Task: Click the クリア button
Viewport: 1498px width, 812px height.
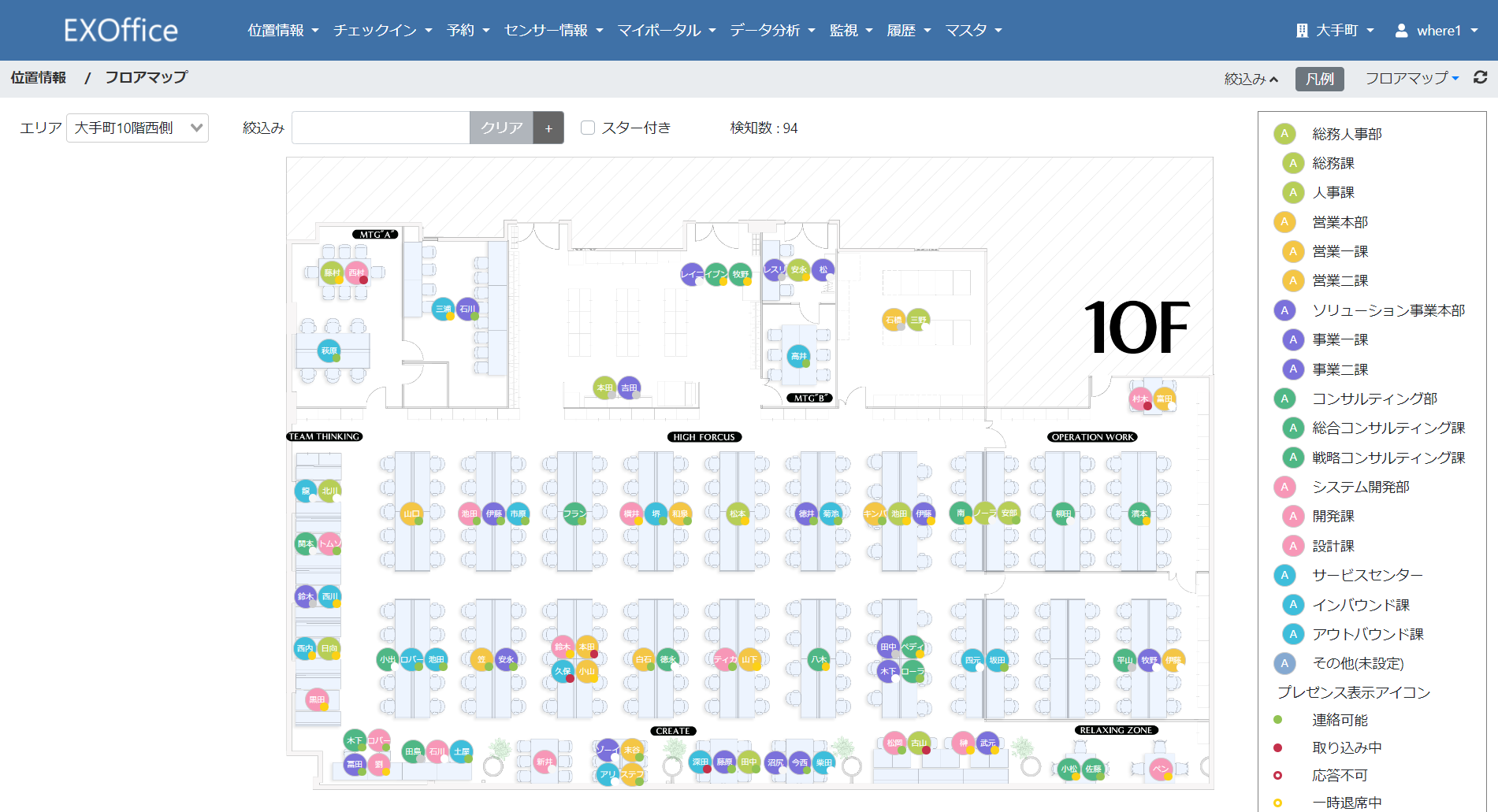Action: [x=501, y=128]
